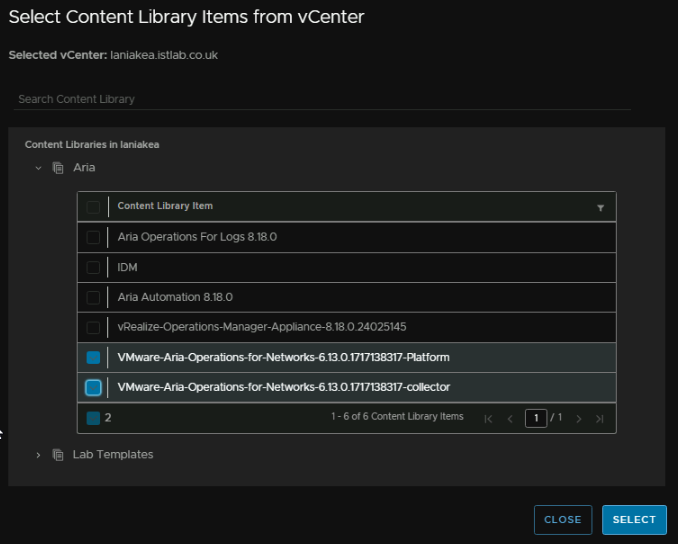Go to the first page icon
This screenshot has width=678, height=544.
point(489,419)
